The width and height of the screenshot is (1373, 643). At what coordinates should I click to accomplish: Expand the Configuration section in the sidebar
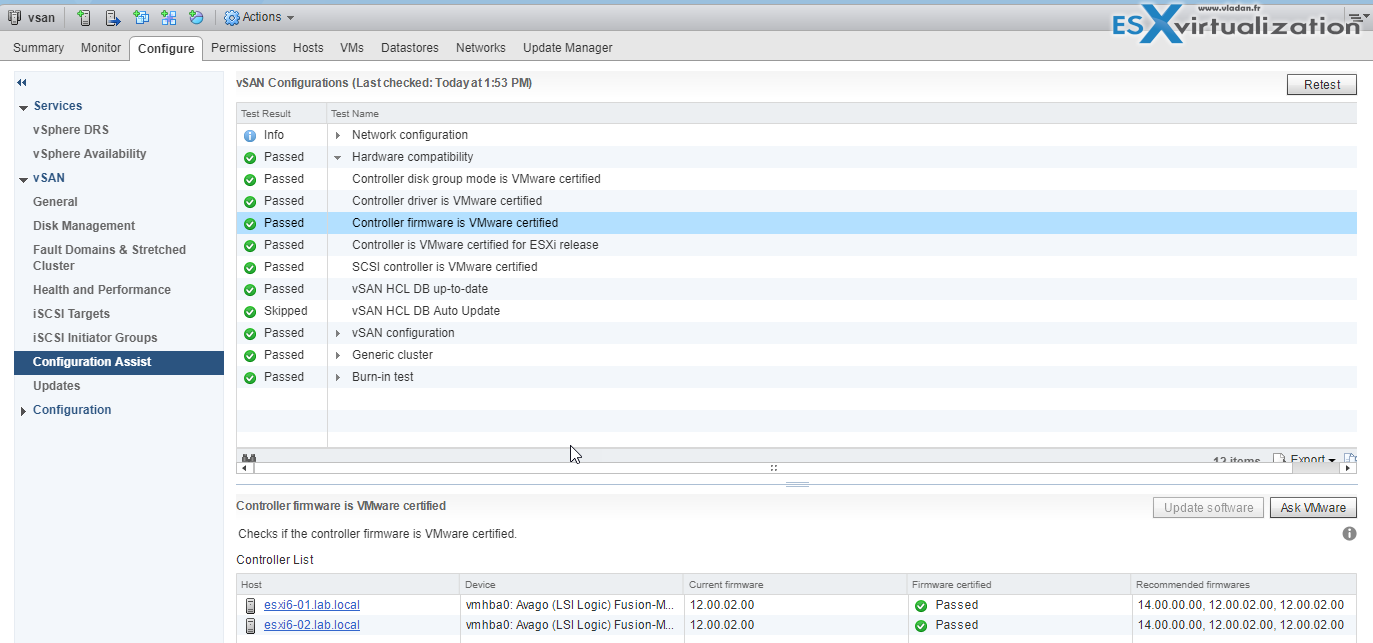pyautogui.click(x=23, y=411)
